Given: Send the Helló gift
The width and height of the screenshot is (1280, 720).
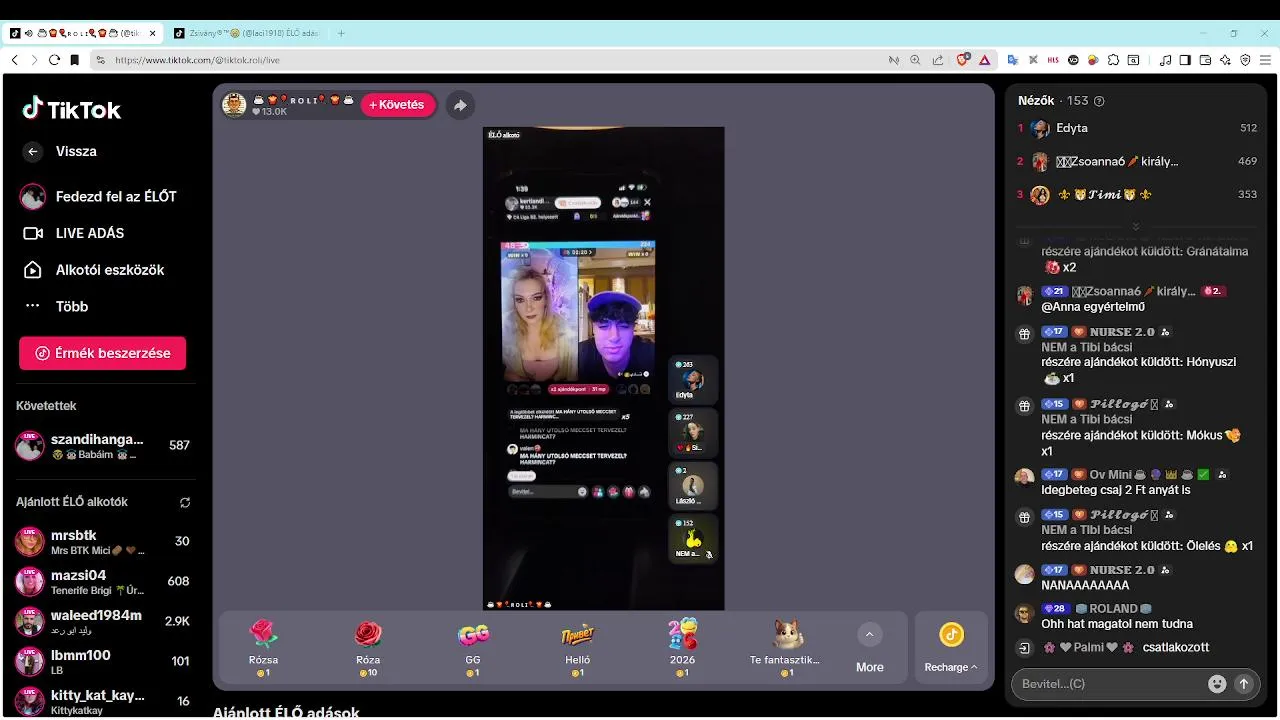Looking at the screenshot, I should (577, 648).
